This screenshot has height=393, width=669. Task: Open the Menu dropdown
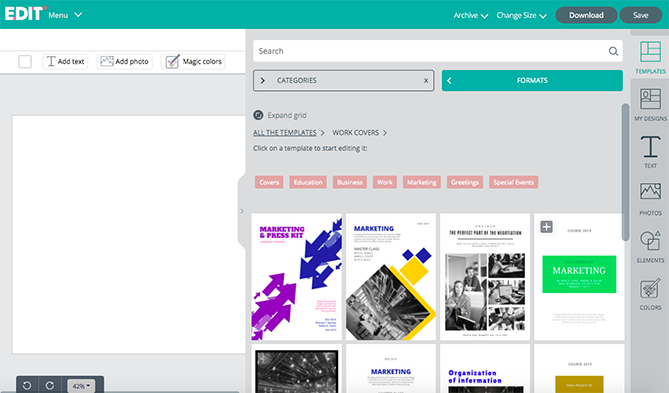click(65, 15)
